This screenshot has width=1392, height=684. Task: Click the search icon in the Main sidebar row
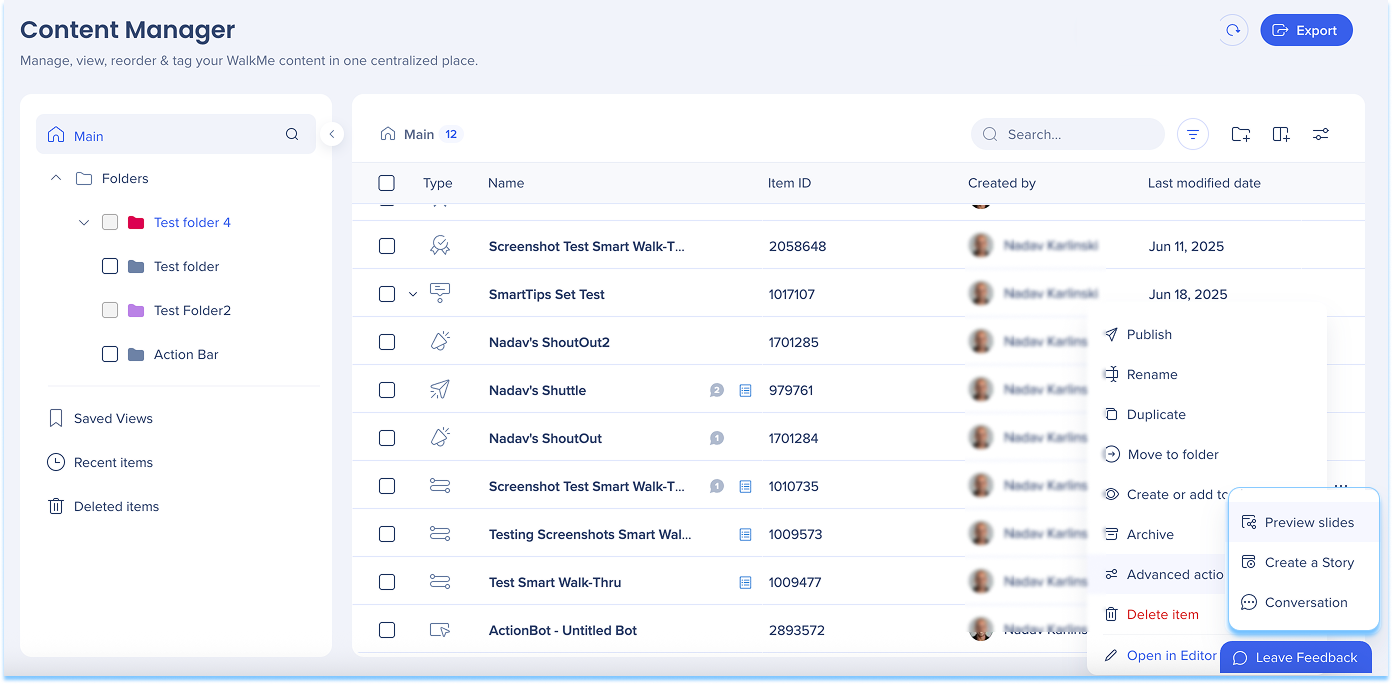point(292,134)
